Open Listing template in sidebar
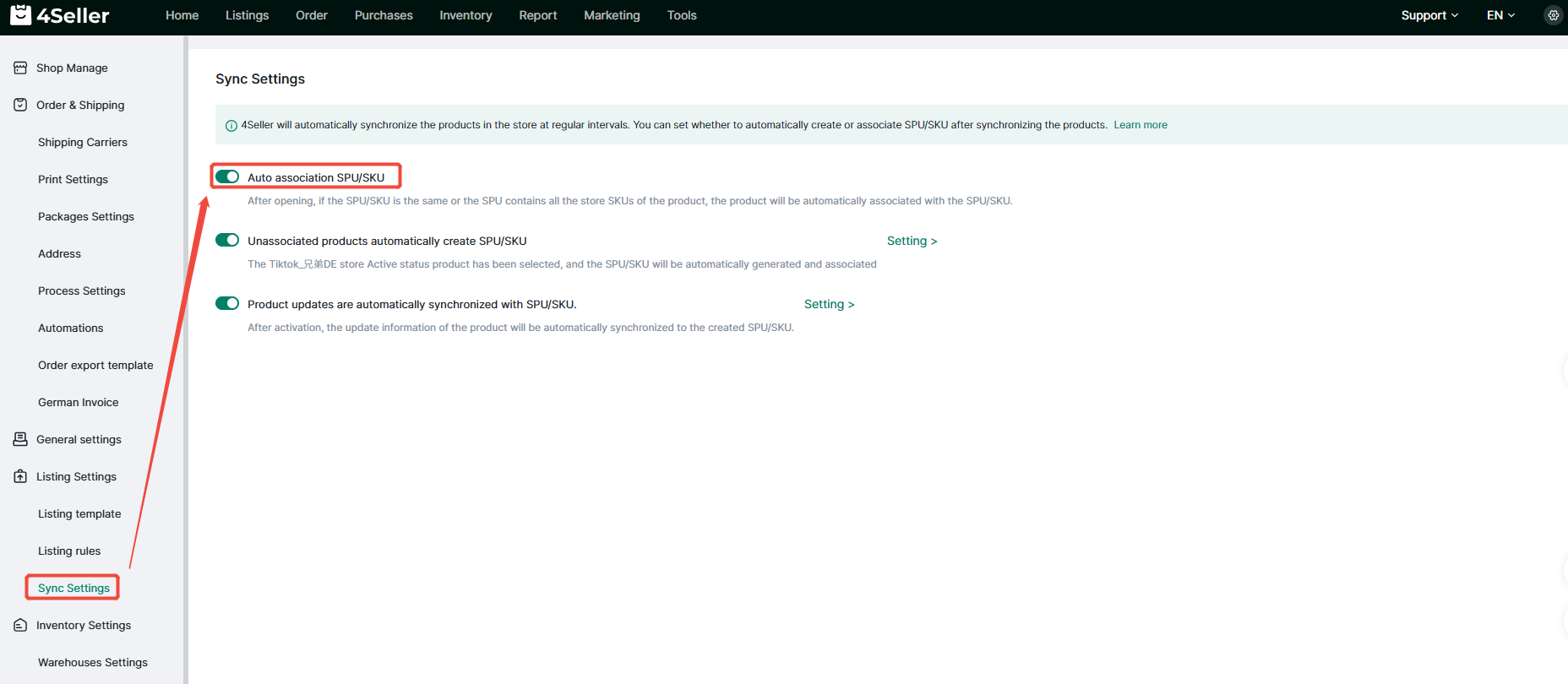The width and height of the screenshot is (1568, 684). (x=79, y=513)
